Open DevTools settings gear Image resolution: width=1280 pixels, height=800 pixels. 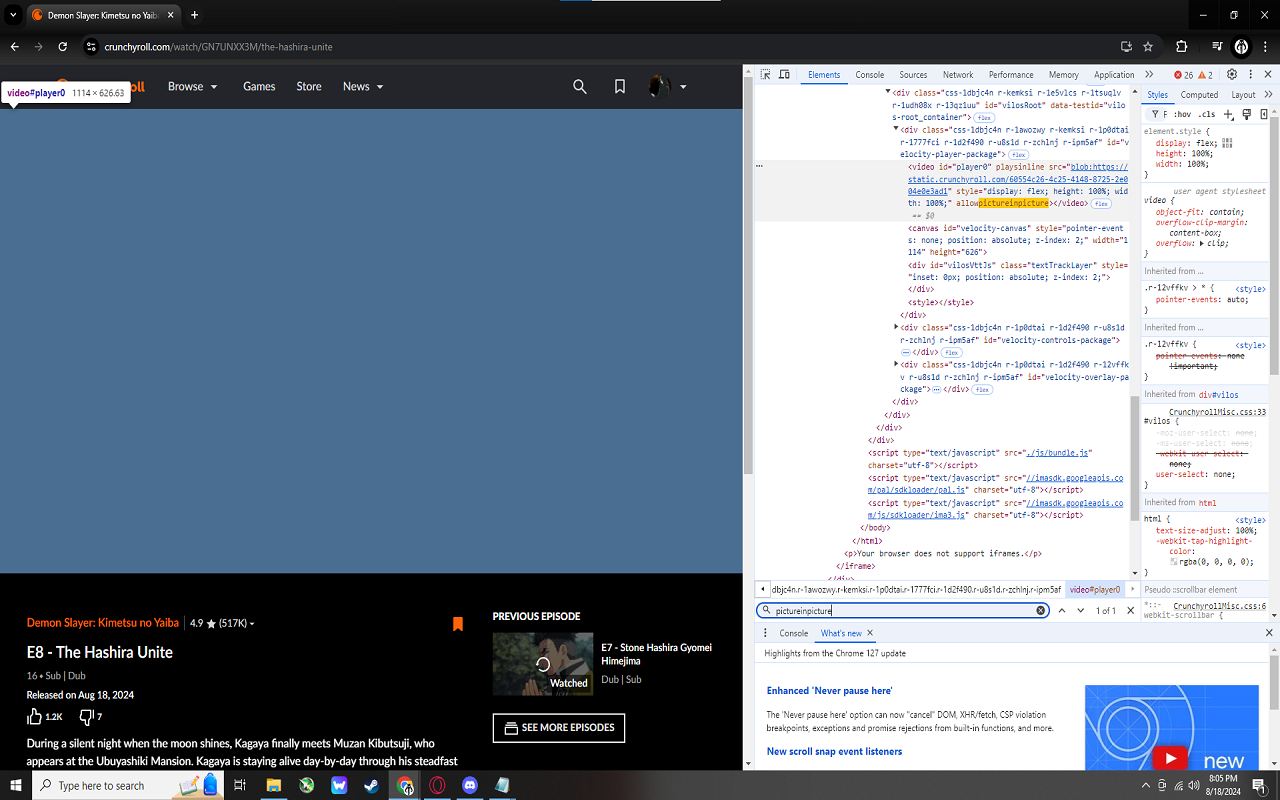1232,75
